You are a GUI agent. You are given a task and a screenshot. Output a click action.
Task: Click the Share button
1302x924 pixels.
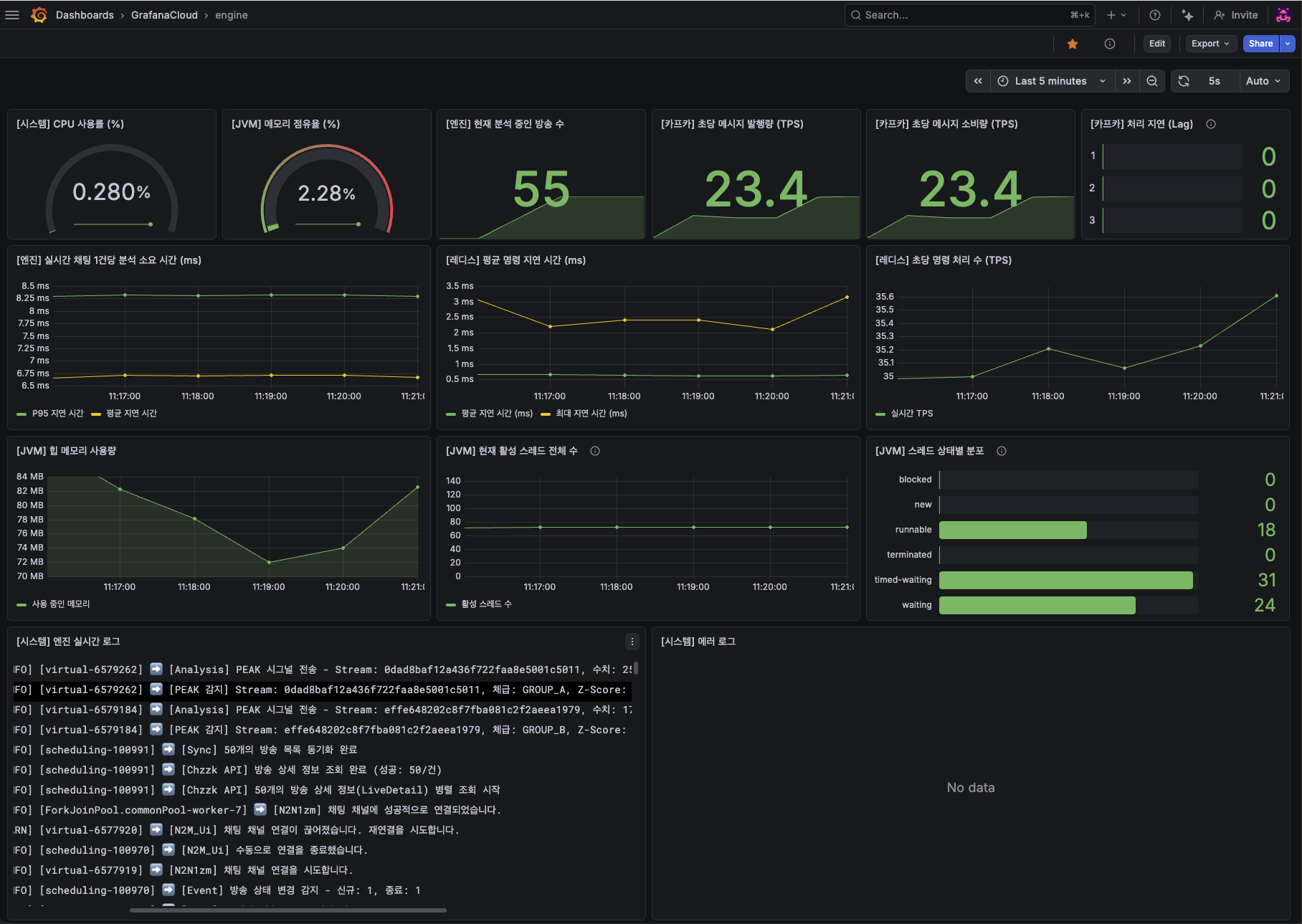point(1260,44)
